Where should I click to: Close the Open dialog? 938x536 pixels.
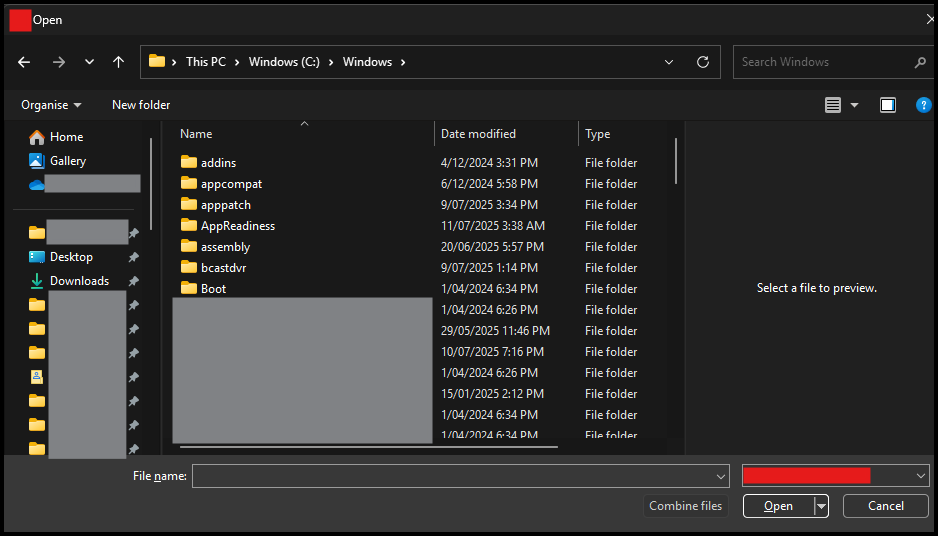tap(930, 20)
